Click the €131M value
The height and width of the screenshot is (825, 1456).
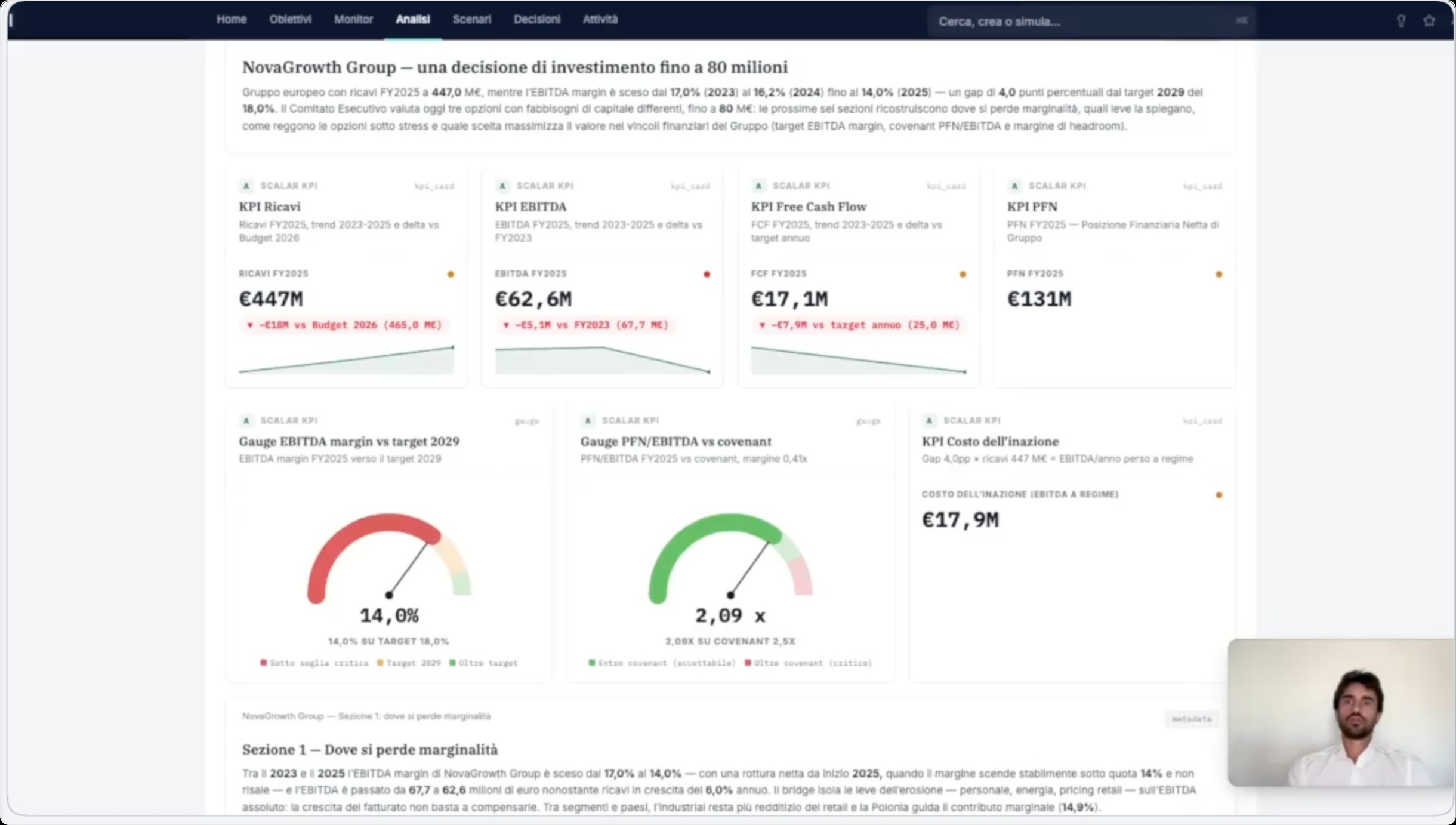(x=1039, y=298)
